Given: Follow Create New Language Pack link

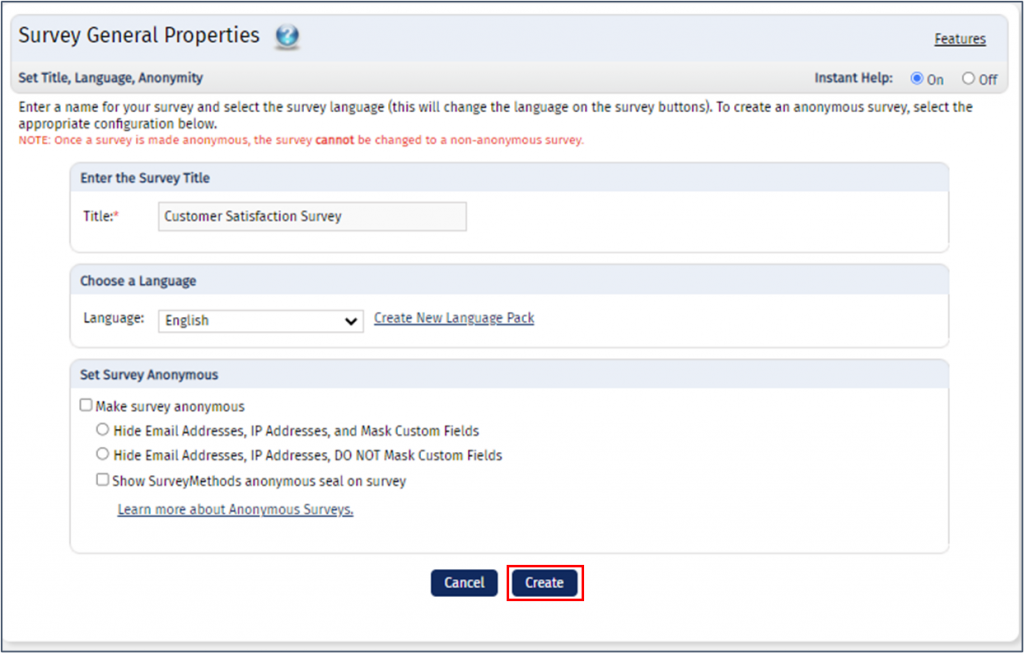Looking at the screenshot, I should [454, 318].
